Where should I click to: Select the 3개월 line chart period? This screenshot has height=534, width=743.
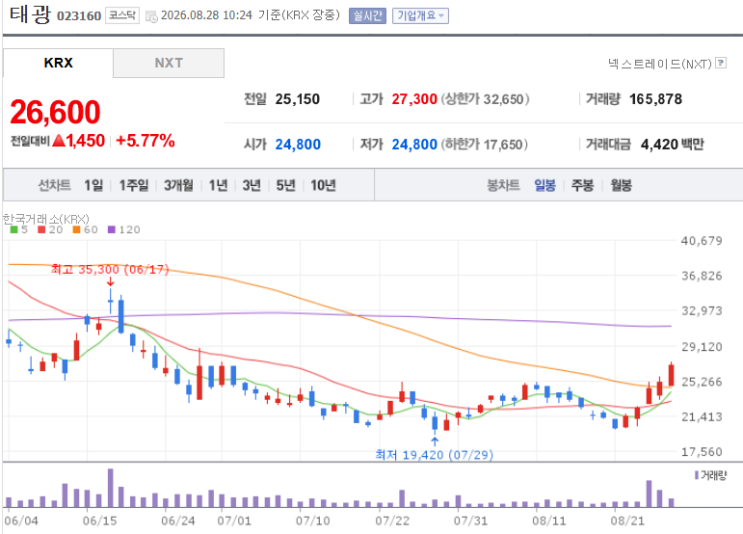(178, 185)
